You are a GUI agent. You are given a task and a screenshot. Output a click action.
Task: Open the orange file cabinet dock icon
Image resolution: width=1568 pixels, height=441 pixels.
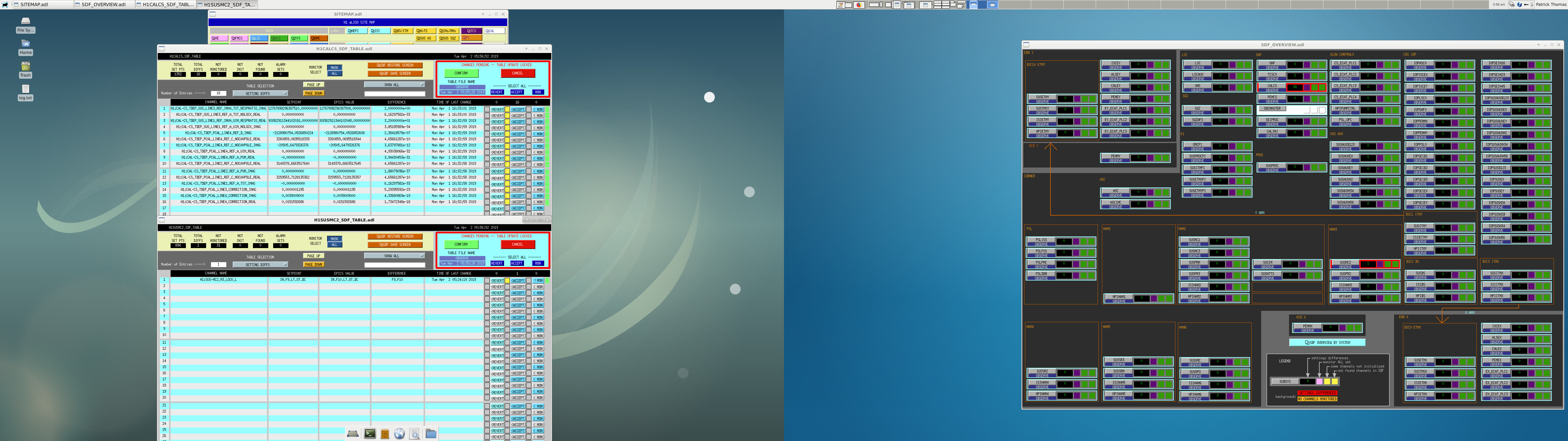(385, 434)
